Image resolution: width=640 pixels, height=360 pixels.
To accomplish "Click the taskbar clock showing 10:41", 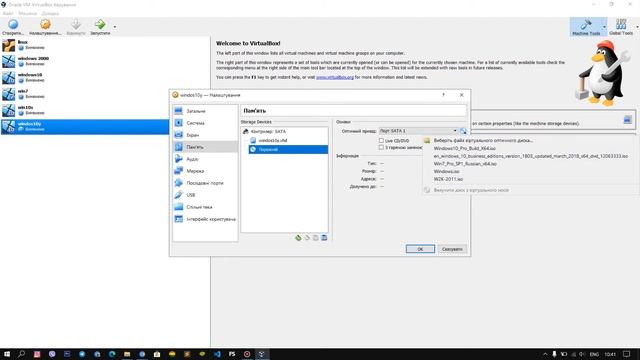I will click(x=610, y=354).
